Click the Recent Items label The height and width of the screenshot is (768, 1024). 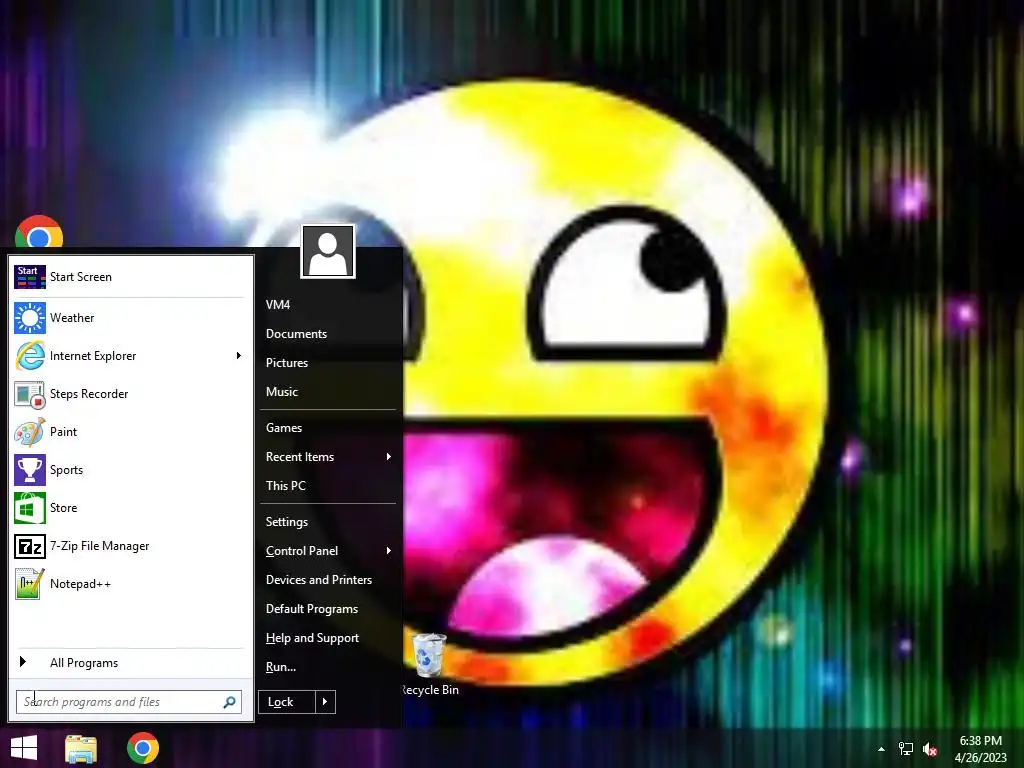pos(300,457)
